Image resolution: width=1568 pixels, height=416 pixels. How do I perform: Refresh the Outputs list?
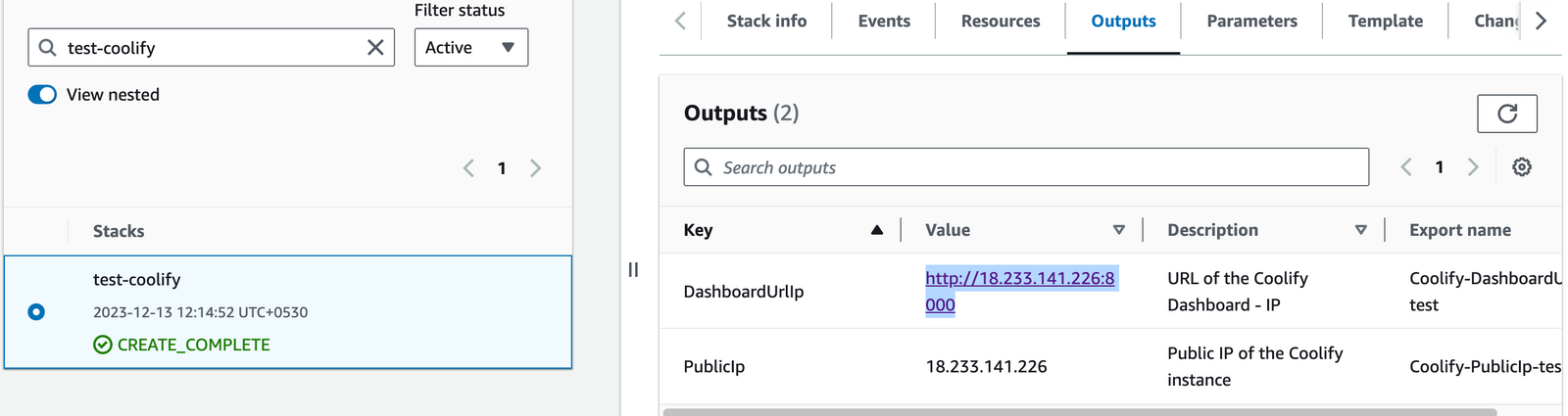click(x=1507, y=114)
